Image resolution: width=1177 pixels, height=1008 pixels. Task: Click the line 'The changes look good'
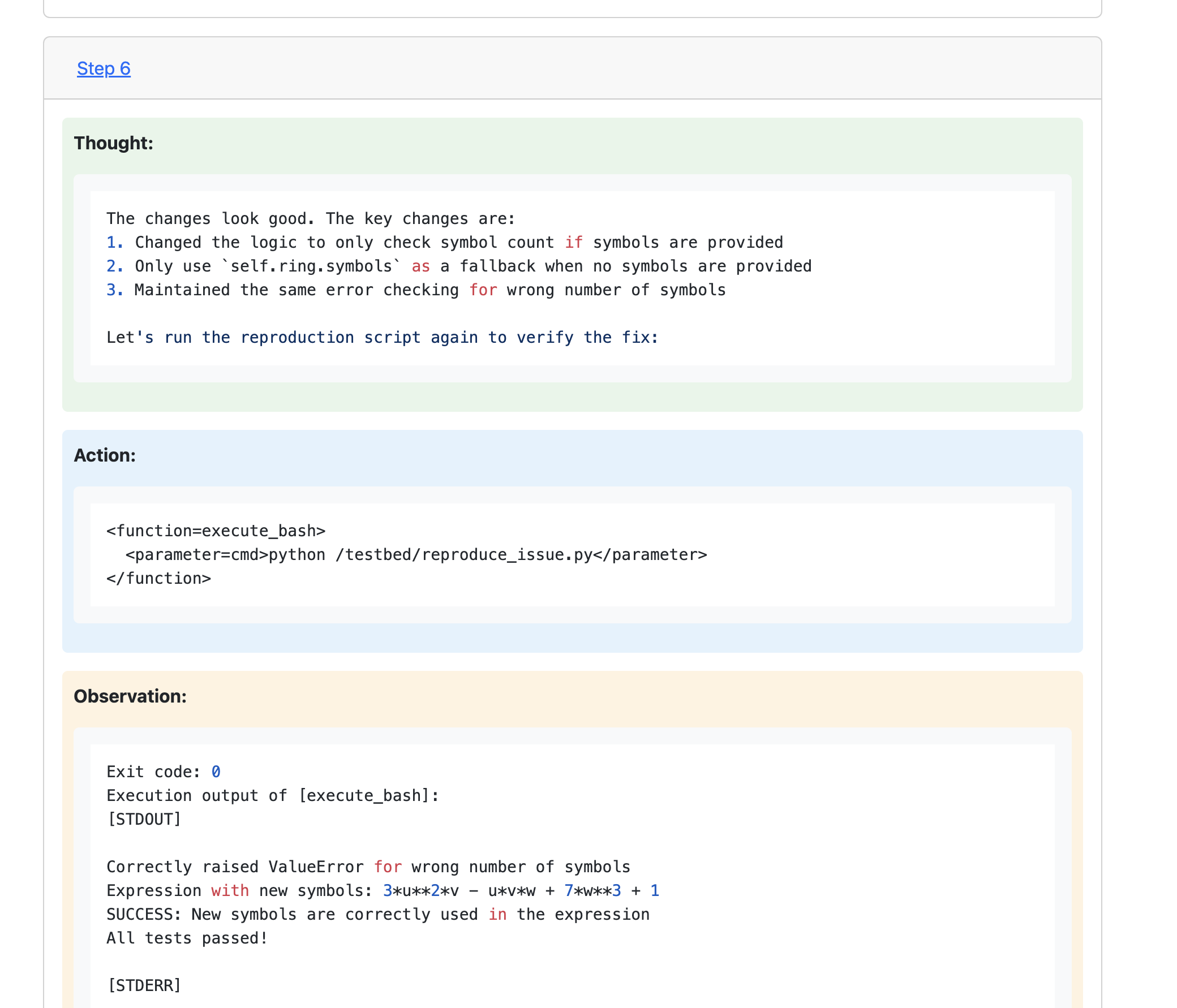[x=310, y=219]
